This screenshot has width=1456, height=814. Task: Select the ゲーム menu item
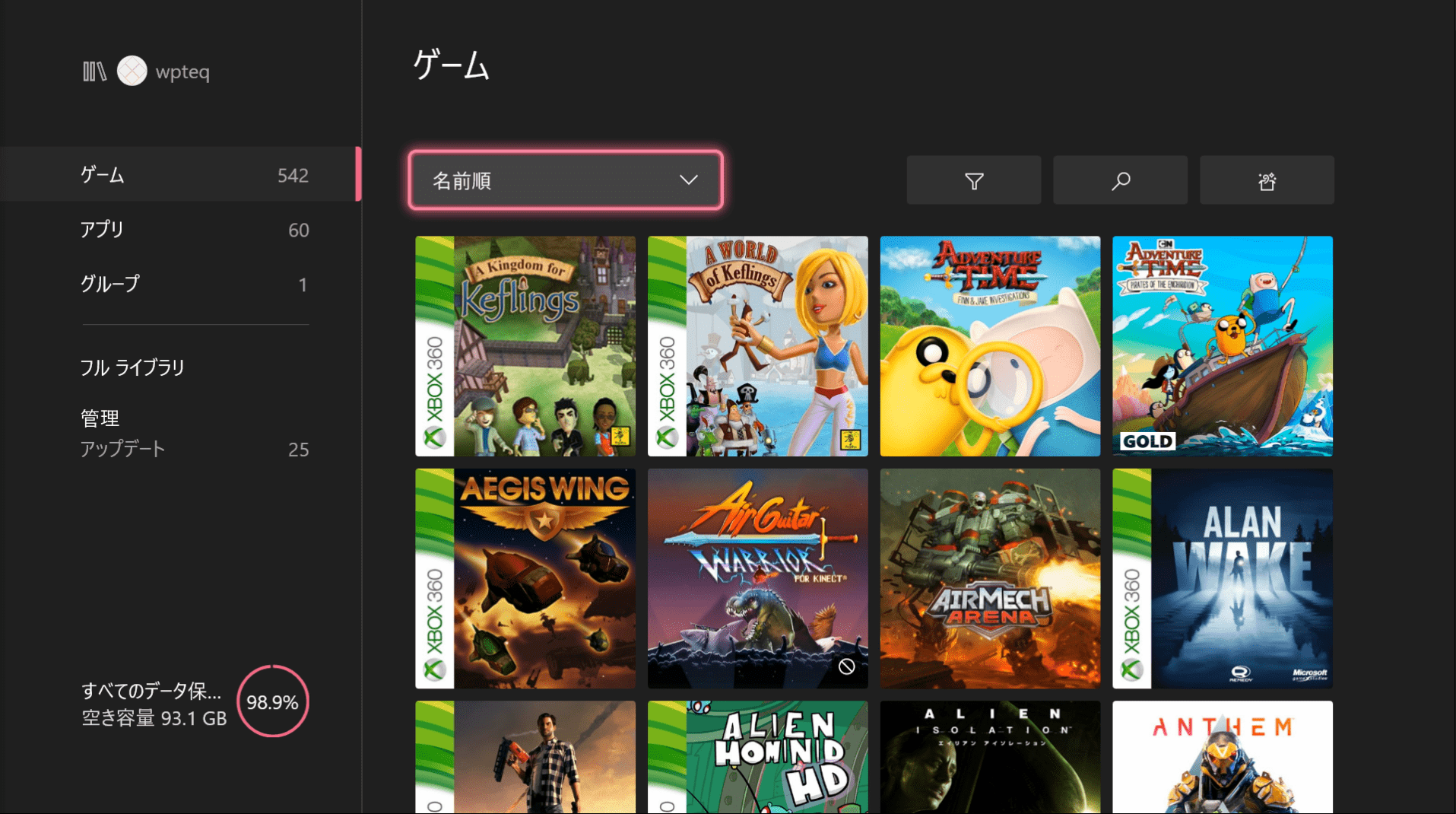tap(180, 174)
